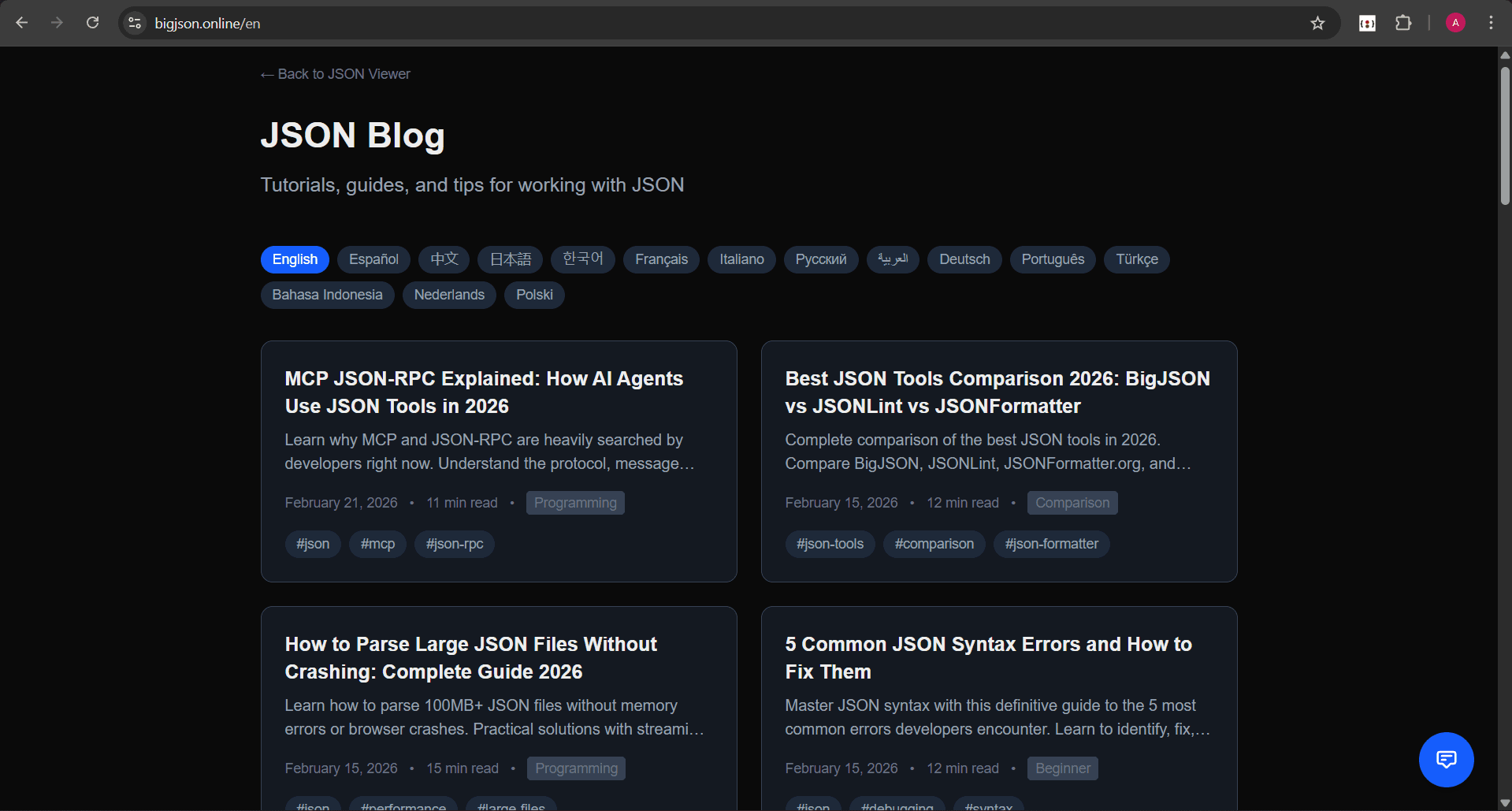This screenshot has width=1512, height=811.
Task: Click the #comparison tag
Action: pos(934,544)
